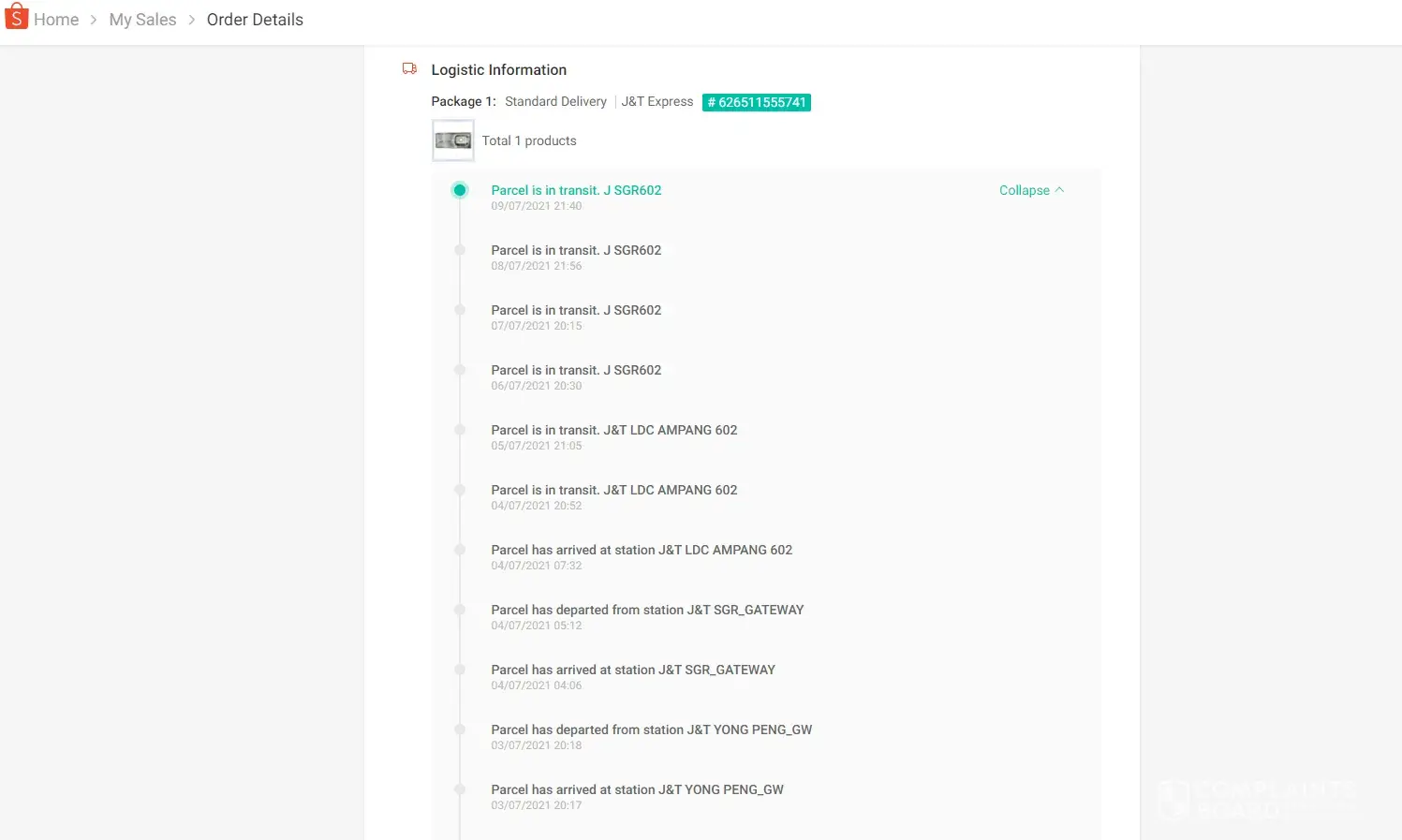This screenshot has height=840, width=1402.
Task: Click the green dot for latest status
Action: [x=460, y=190]
